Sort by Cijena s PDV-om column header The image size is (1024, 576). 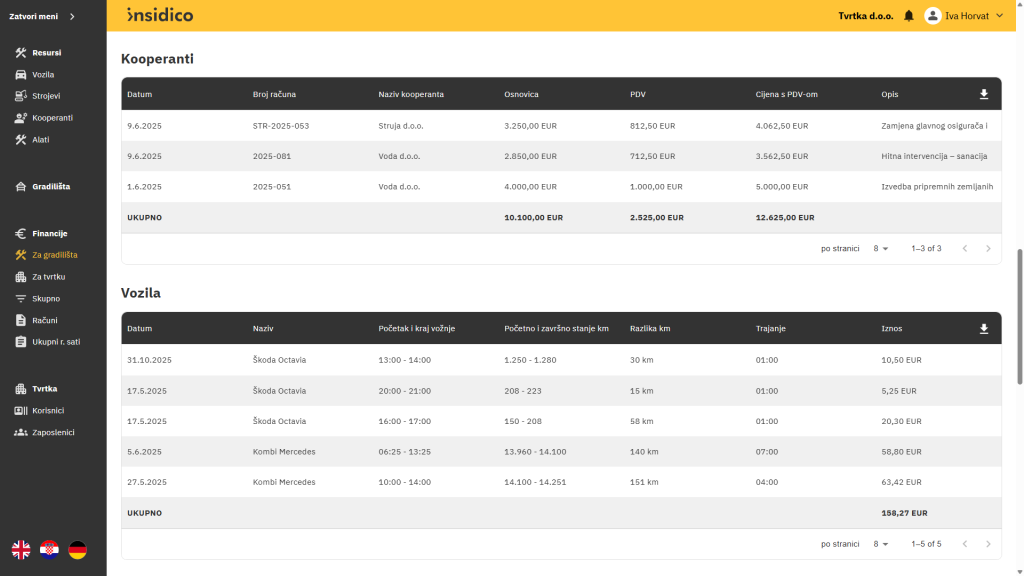[x=786, y=94]
